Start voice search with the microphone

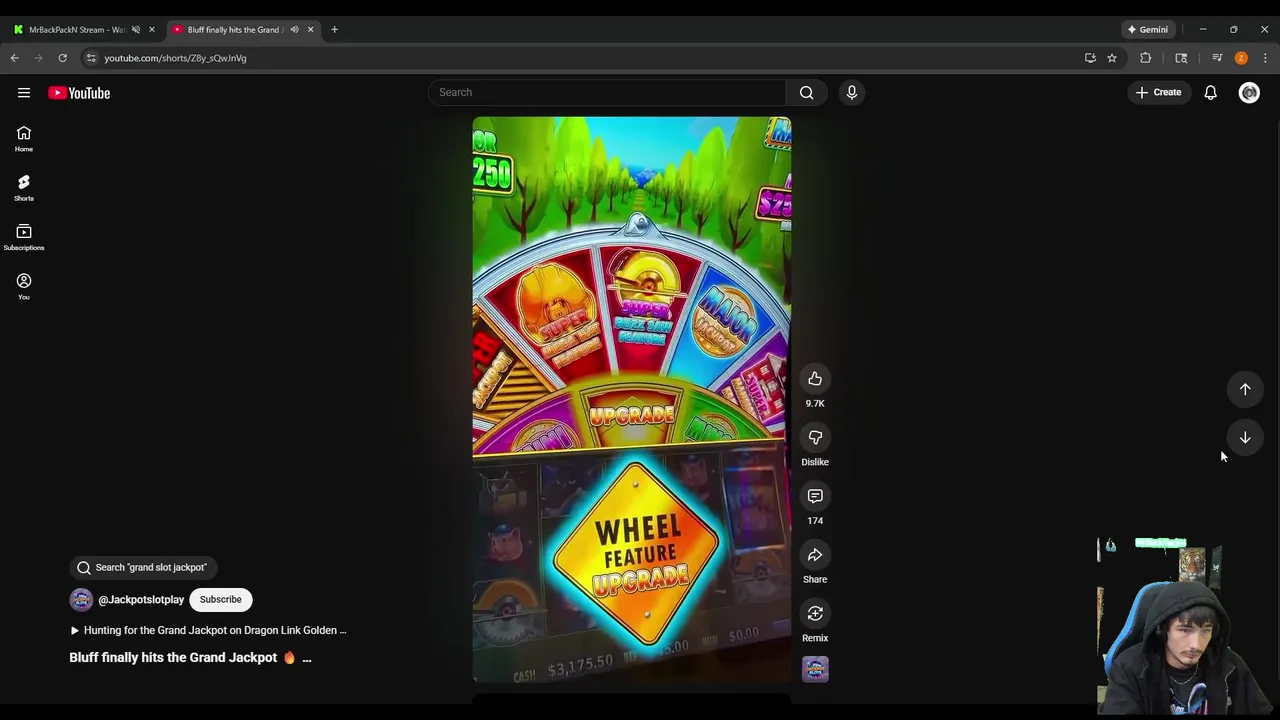[852, 93]
